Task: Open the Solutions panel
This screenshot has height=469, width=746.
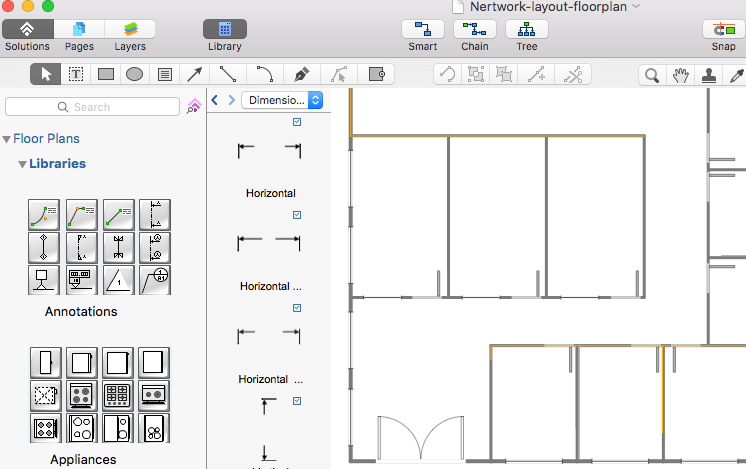Action: coord(27,29)
